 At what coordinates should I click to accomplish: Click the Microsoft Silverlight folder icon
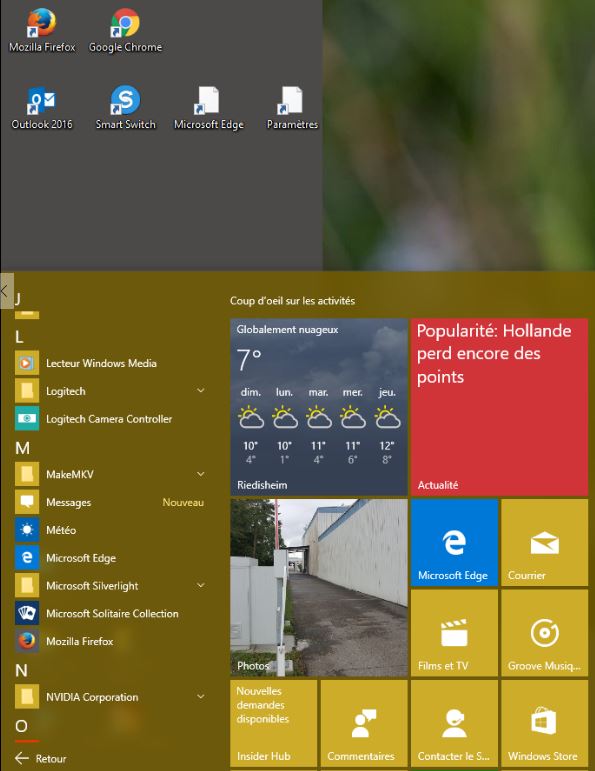click(x=27, y=586)
